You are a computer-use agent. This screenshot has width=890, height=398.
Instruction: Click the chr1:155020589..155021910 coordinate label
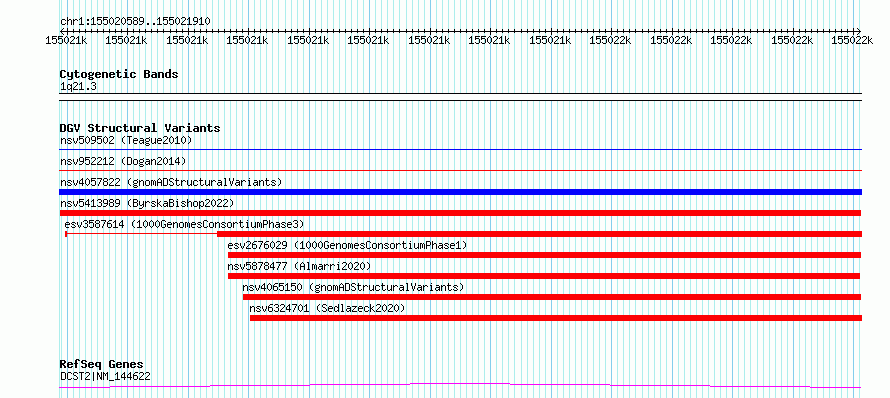(135, 21)
